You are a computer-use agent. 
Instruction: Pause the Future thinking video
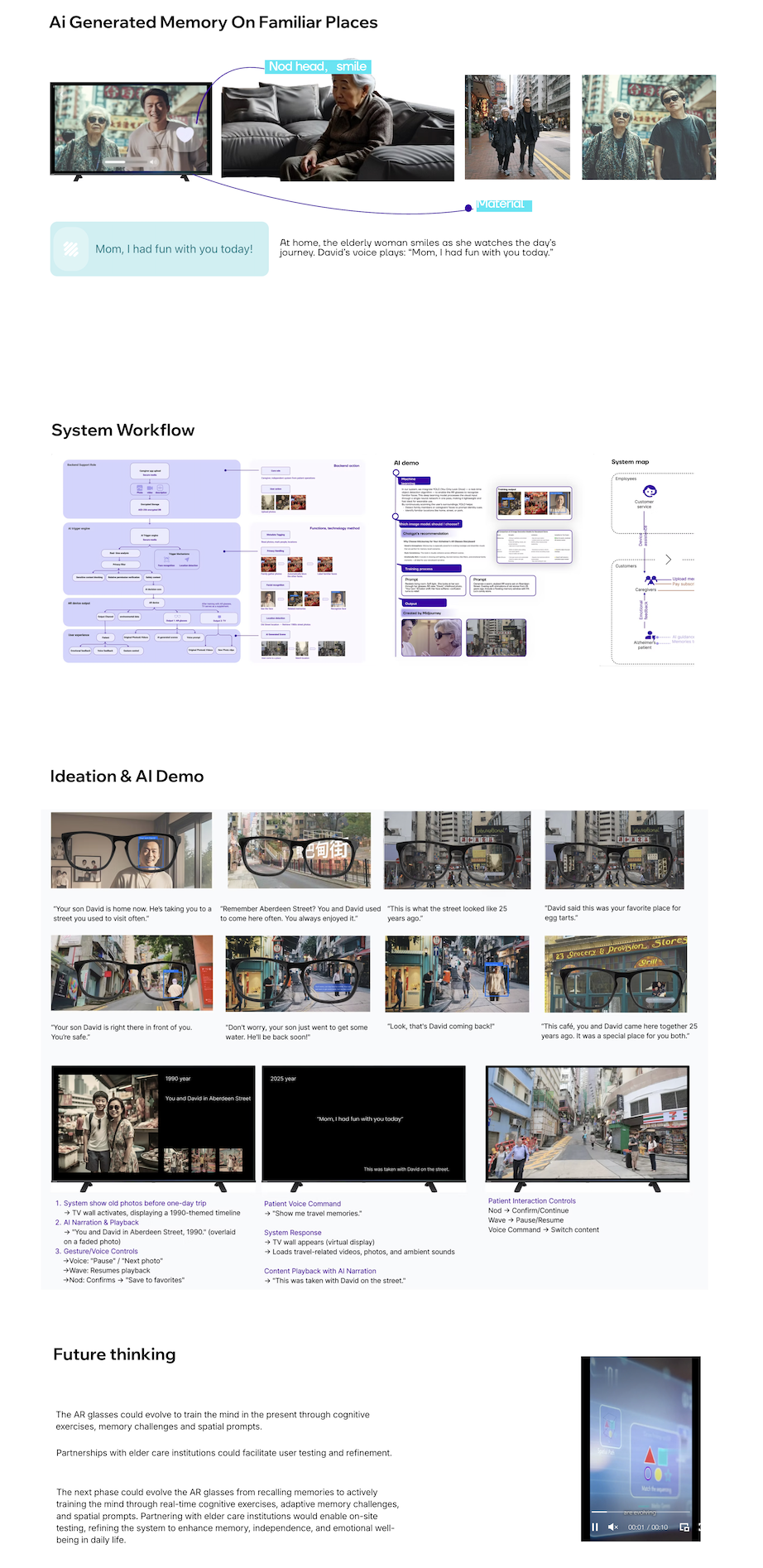pyautogui.click(x=594, y=1527)
